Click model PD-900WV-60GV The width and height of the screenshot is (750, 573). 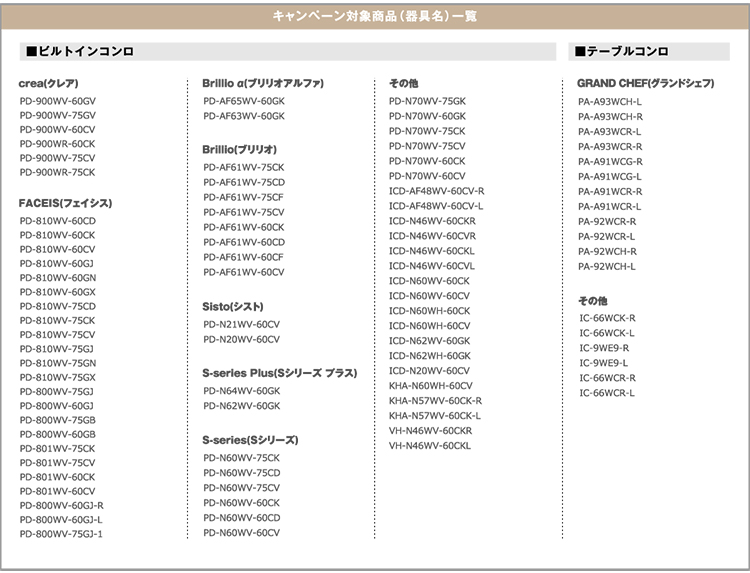(x=57, y=101)
